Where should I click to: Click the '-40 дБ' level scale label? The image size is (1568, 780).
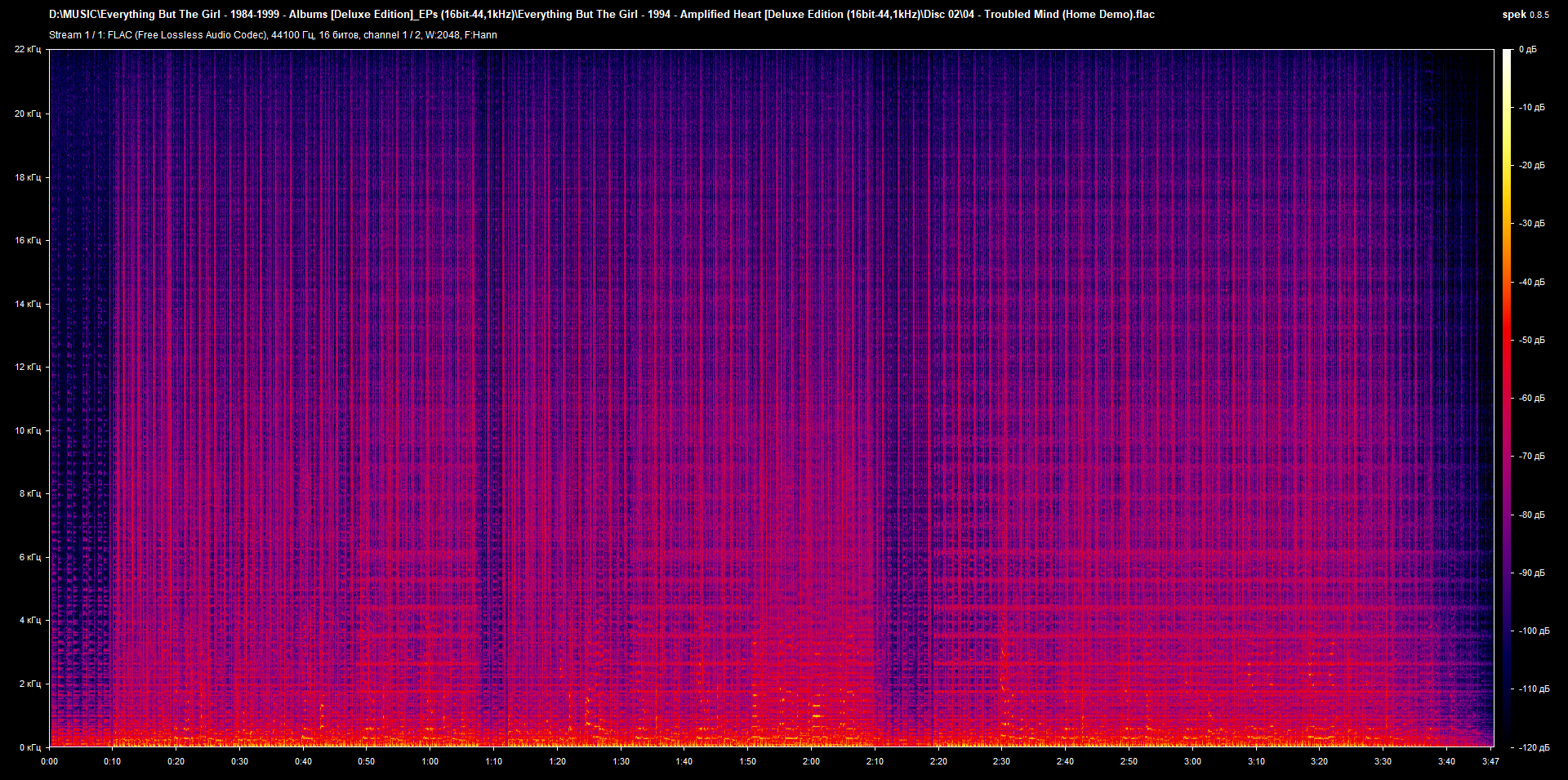1532,283
